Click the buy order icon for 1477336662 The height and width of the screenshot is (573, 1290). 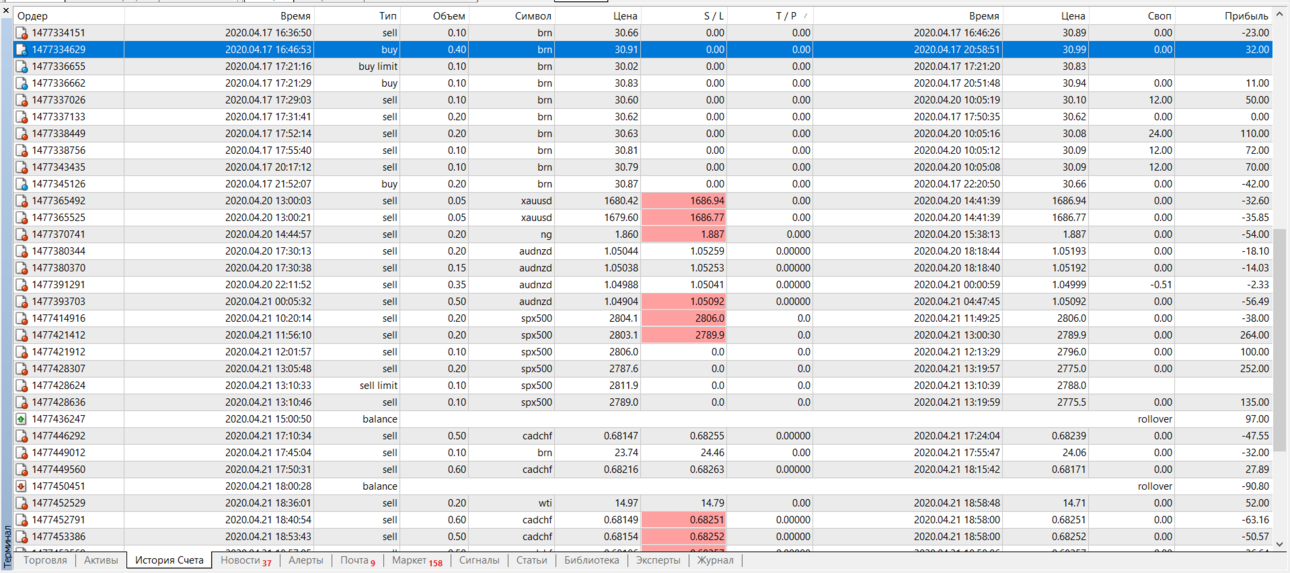tap(21, 83)
